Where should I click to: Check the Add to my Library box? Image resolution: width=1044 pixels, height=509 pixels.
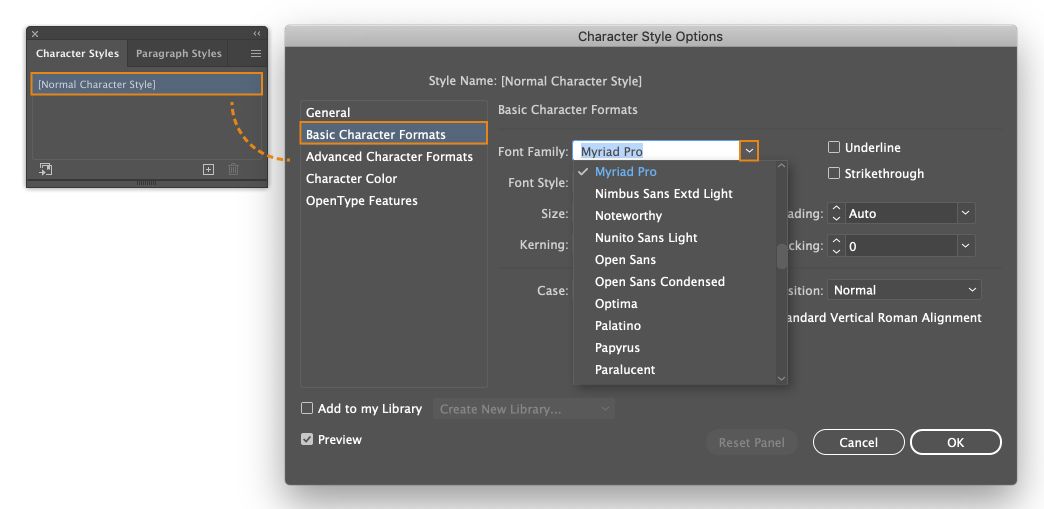pos(308,408)
